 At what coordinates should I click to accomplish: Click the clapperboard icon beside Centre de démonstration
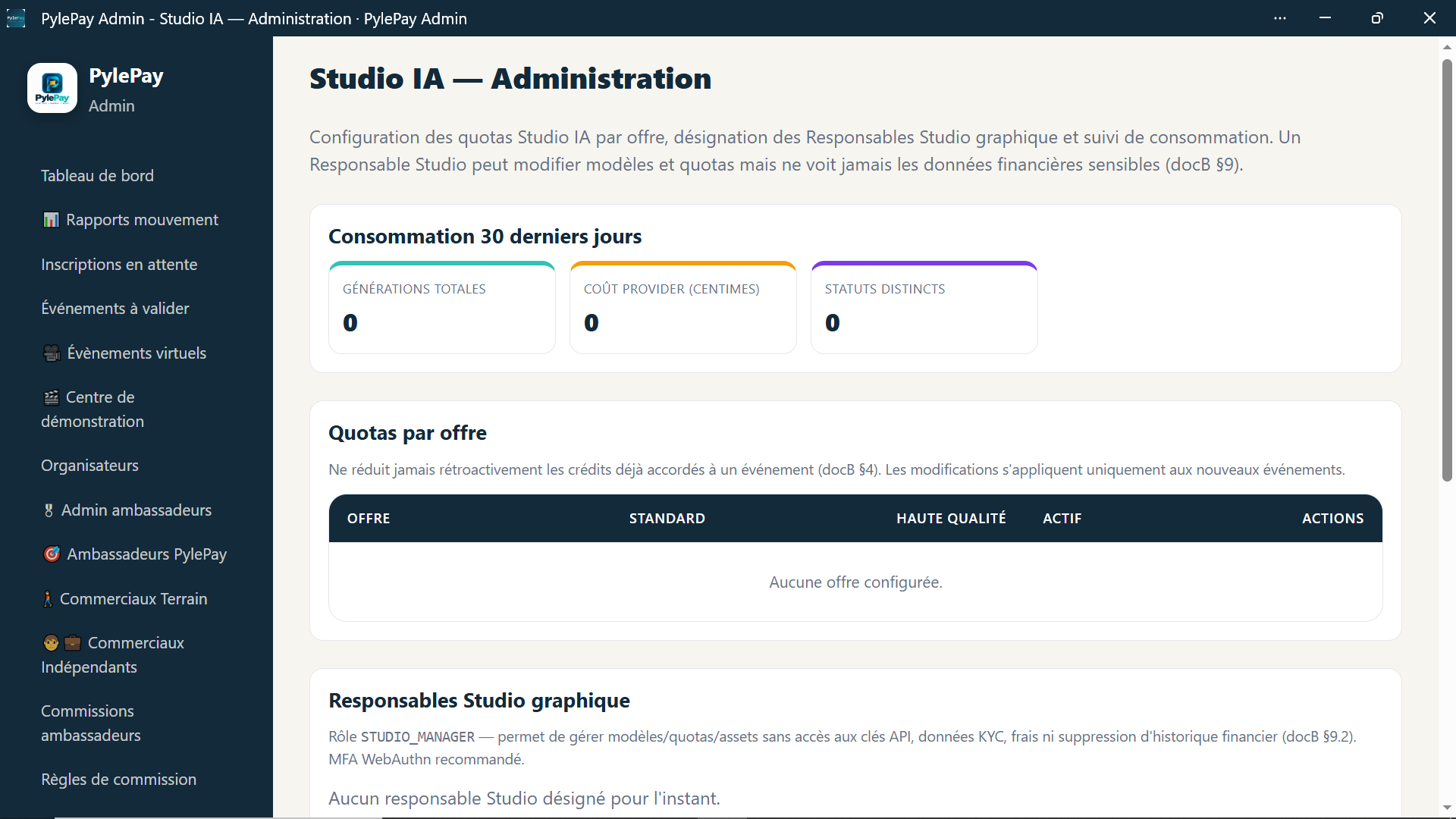click(51, 397)
